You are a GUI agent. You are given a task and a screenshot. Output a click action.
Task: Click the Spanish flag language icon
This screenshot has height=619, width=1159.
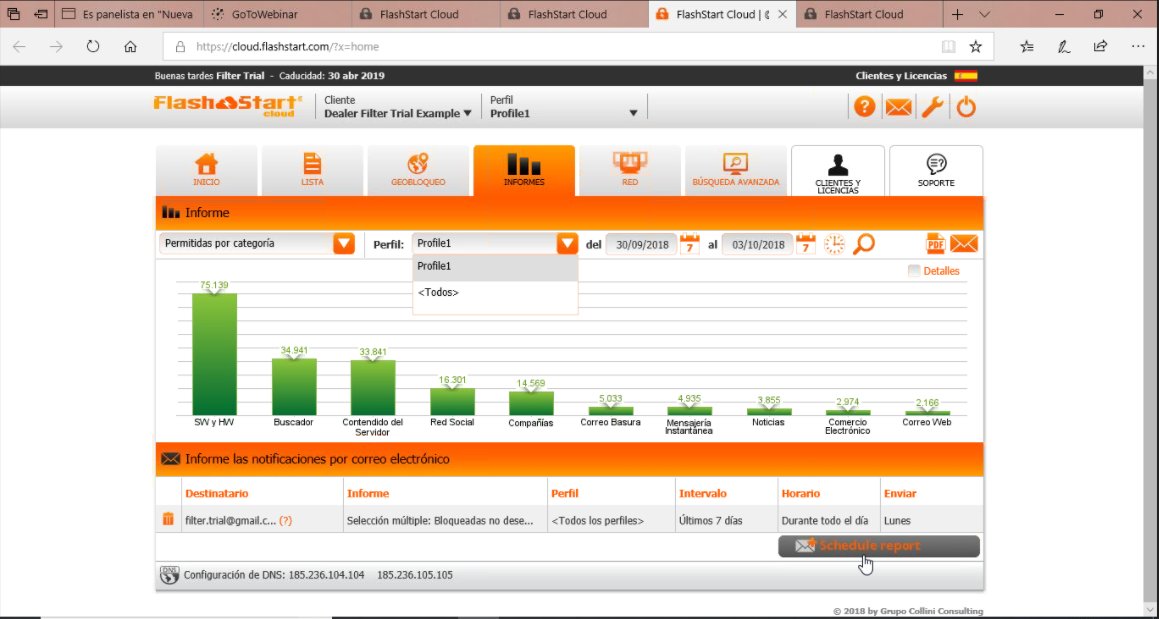click(x=965, y=75)
